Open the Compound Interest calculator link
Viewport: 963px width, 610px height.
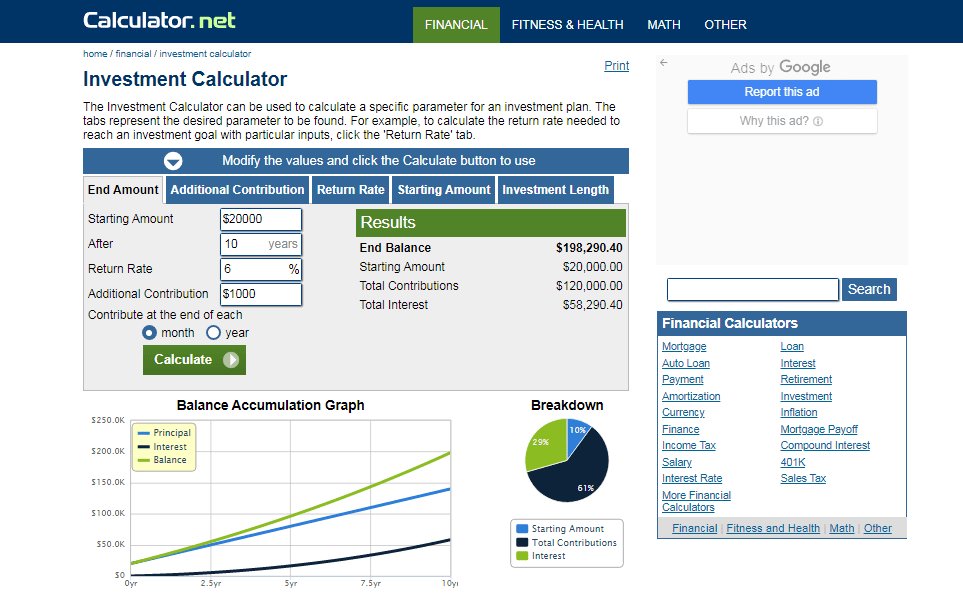point(824,445)
